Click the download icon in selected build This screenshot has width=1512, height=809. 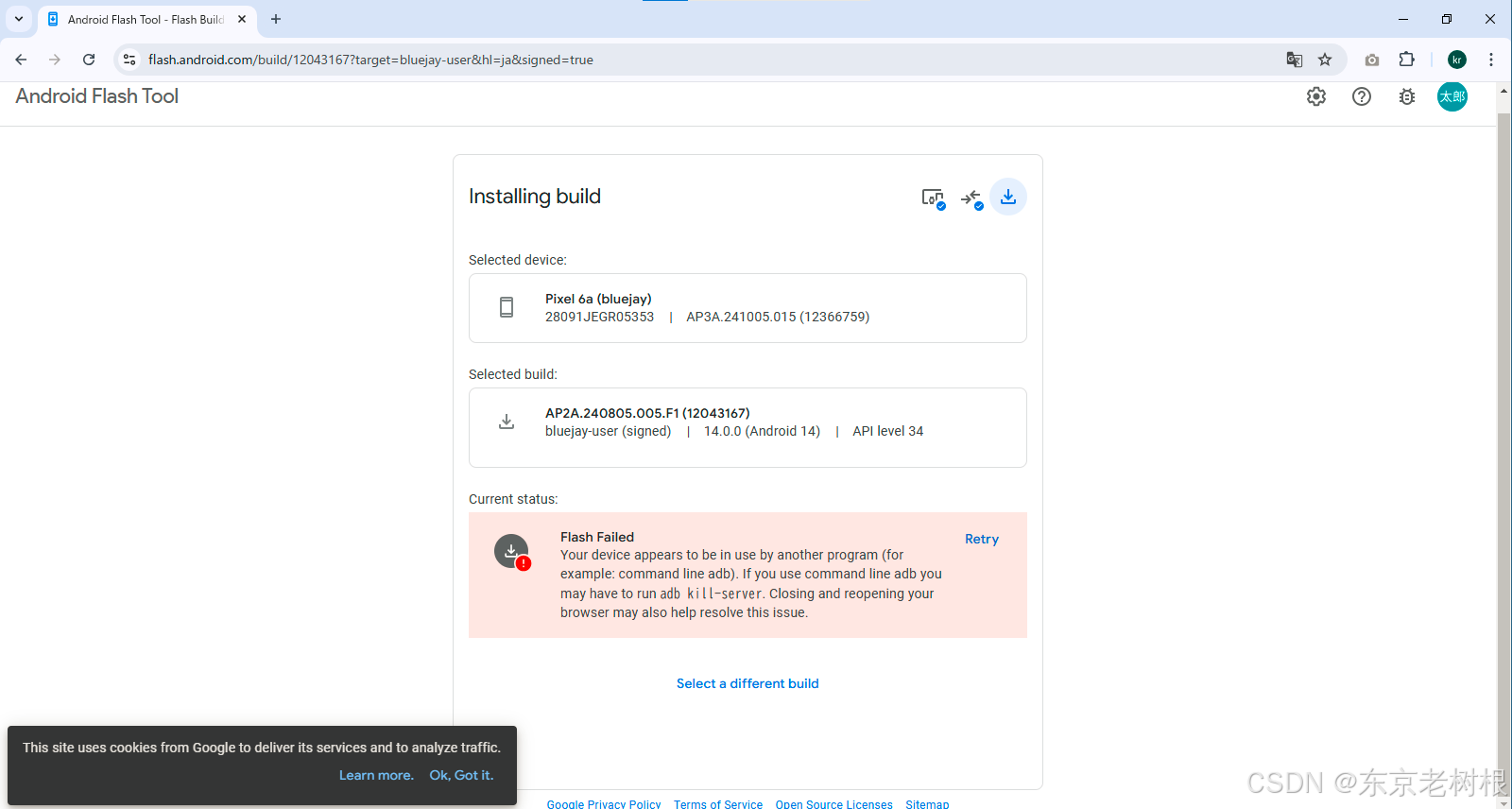pyautogui.click(x=507, y=422)
